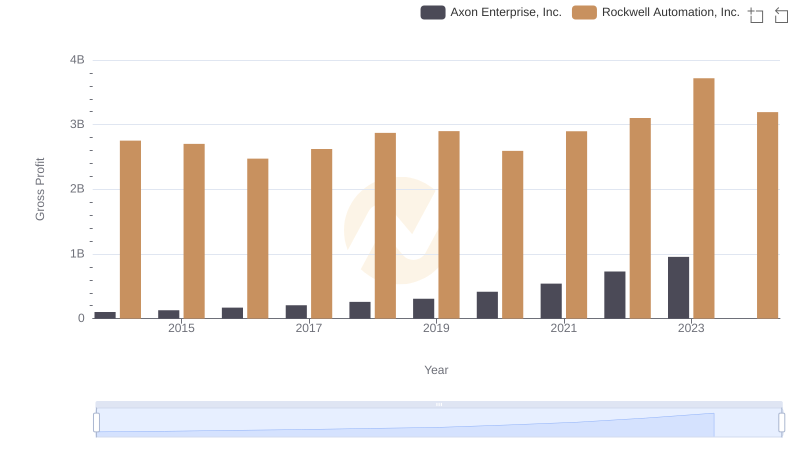This screenshot has height=461, width=800.
Task: Click the 4B y-axis label
Action: [x=77, y=60]
